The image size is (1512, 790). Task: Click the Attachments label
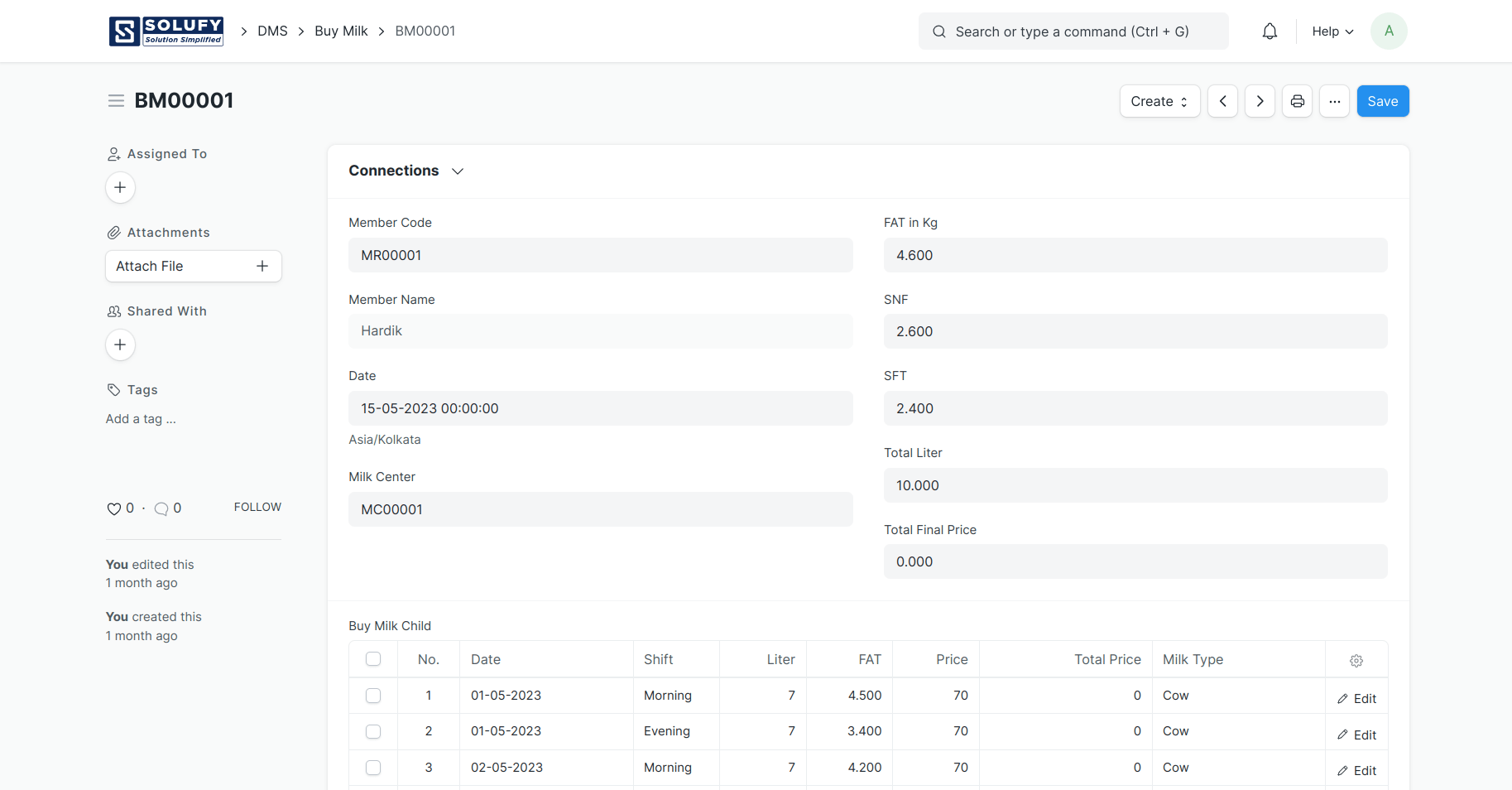(x=169, y=233)
